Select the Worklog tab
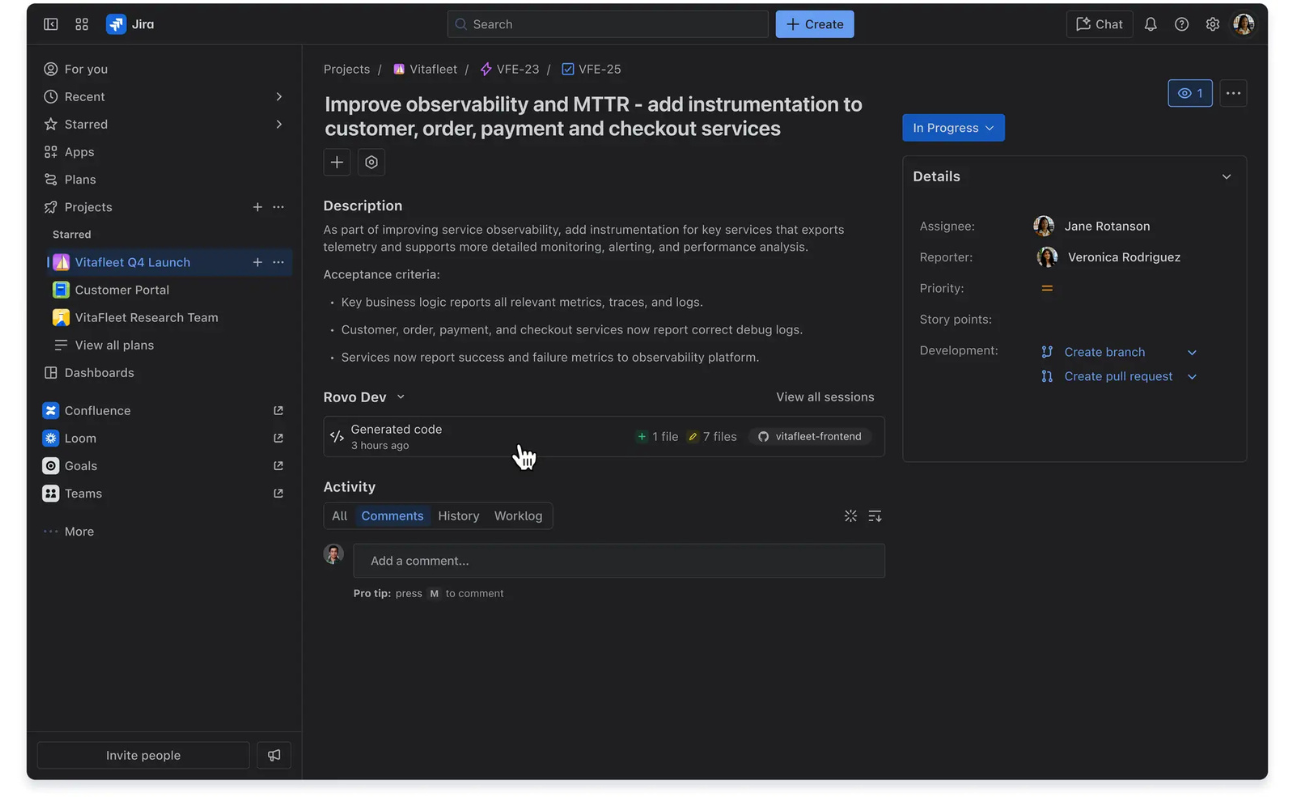 tap(518, 516)
